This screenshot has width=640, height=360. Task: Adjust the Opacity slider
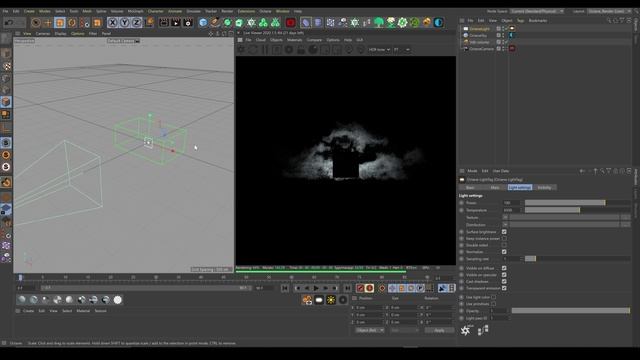click(571, 311)
